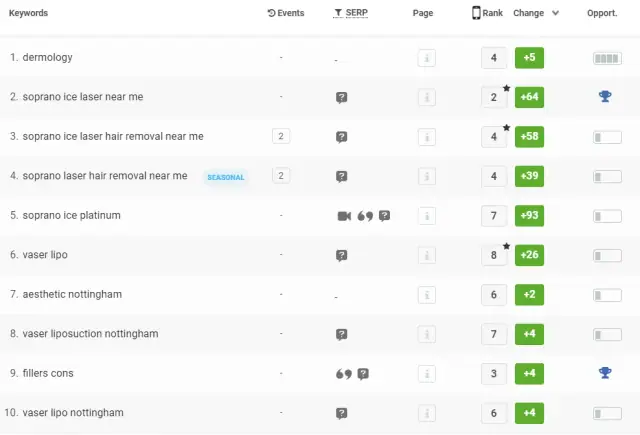
Task: Click the video SERP icon for soprano ice platinum
Action: 344,216
